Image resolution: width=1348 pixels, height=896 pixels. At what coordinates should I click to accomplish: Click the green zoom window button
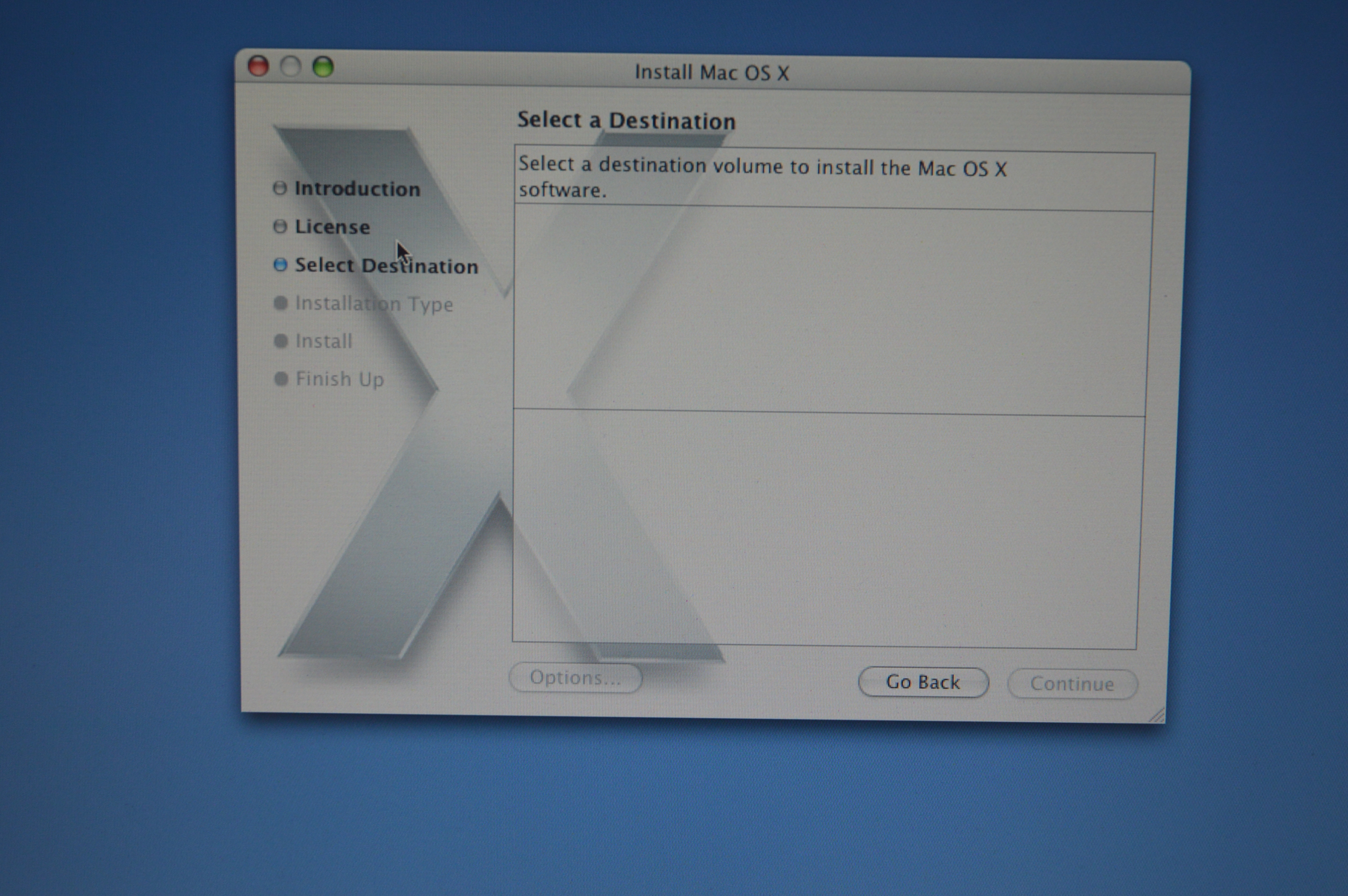coord(324,67)
